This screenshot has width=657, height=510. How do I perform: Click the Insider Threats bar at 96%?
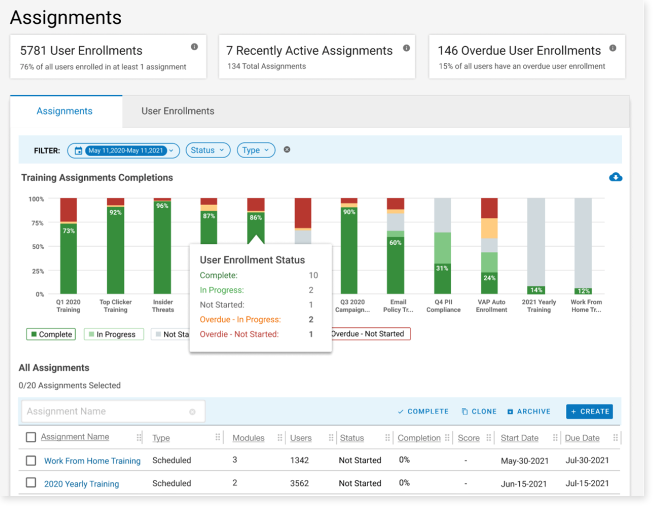click(162, 248)
